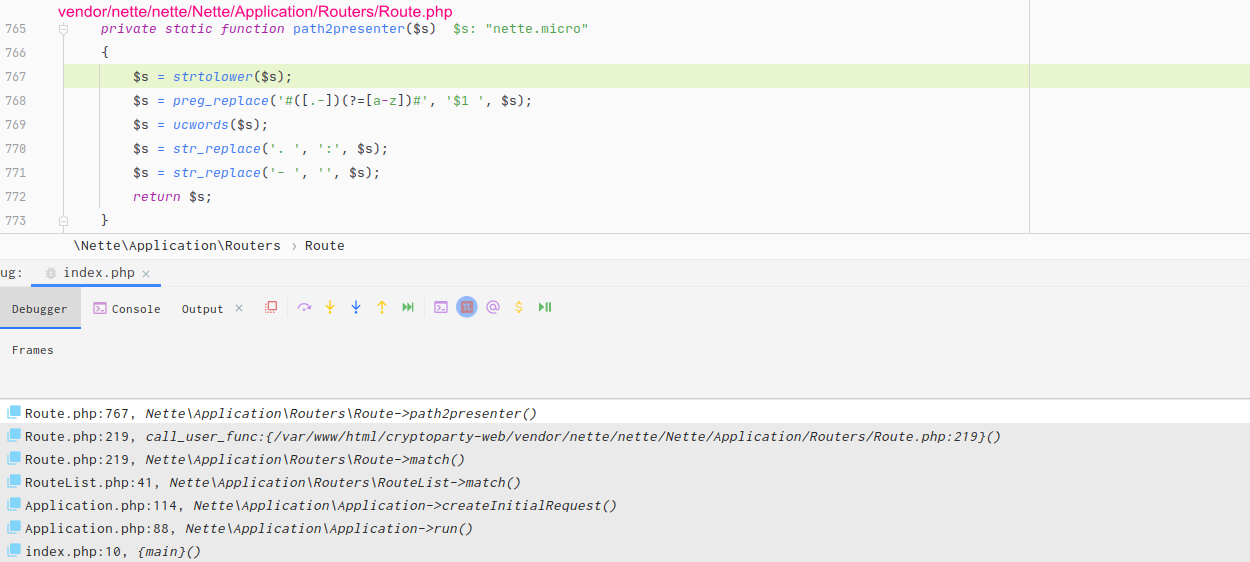The width and height of the screenshot is (1250, 562).
Task: Close the Output tab
Action: click(x=239, y=308)
